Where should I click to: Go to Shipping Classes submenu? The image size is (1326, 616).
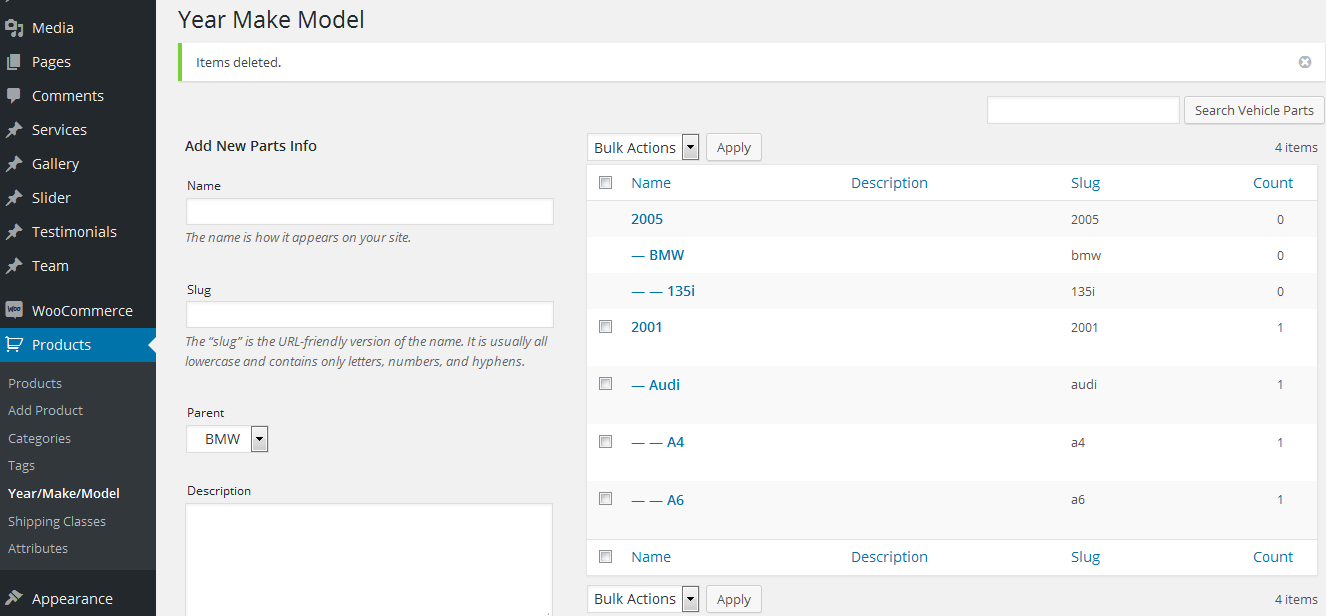click(57, 521)
